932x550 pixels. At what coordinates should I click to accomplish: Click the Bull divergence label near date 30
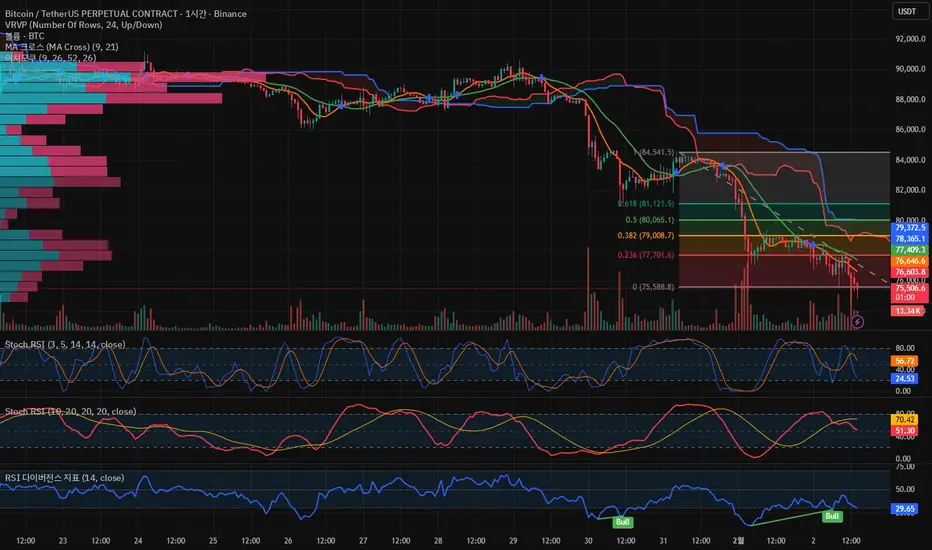pyautogui.click(x=622, y=522)
